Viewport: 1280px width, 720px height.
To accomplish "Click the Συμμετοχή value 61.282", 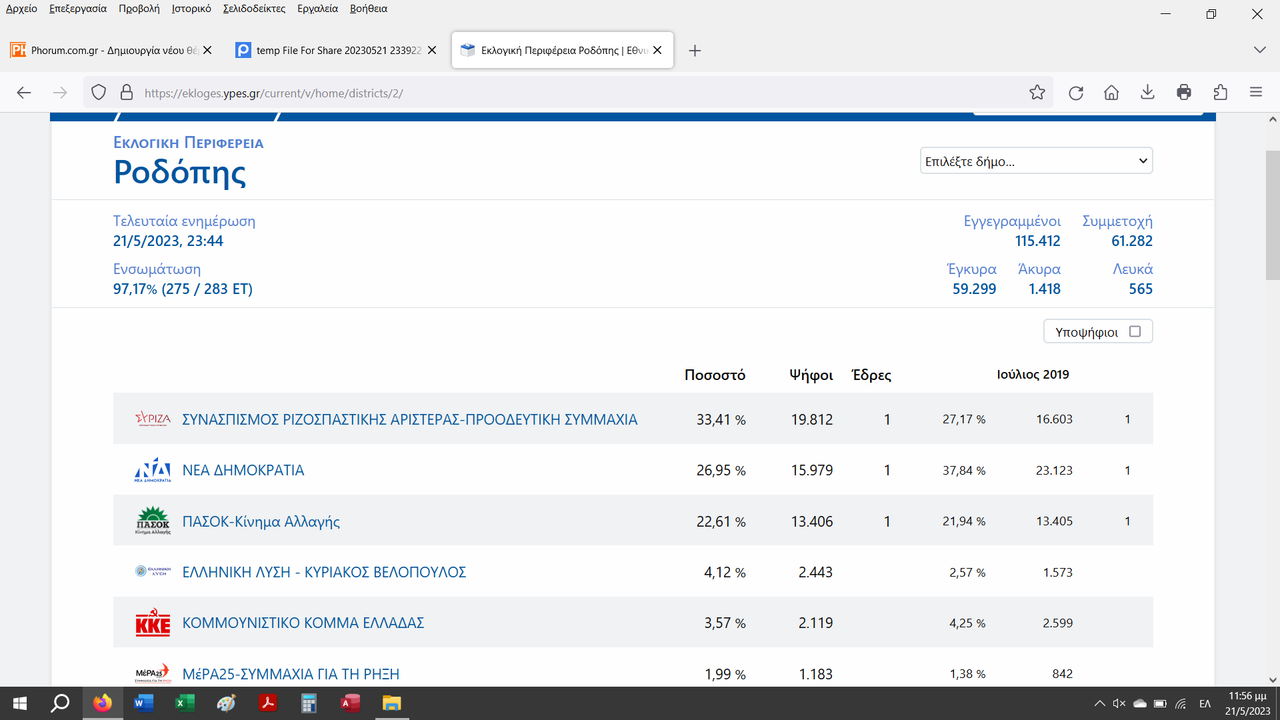I will [x=1131, y=241].
